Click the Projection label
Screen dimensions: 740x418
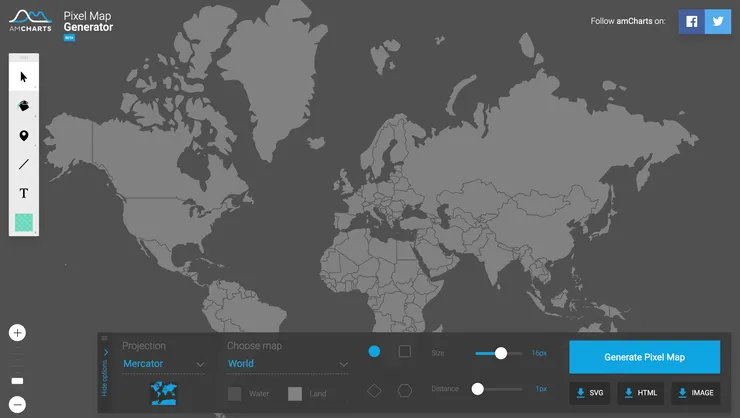coord(144,346)
